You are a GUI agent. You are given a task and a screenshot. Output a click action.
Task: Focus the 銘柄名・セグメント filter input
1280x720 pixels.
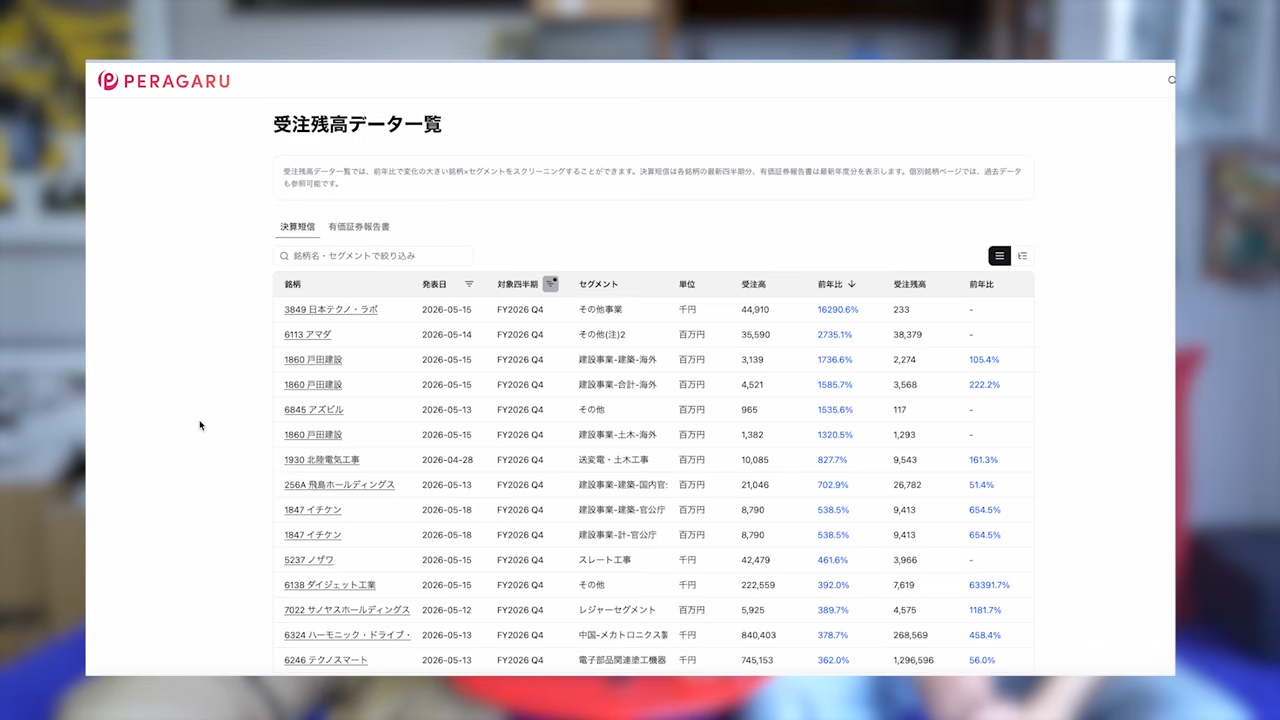(373, 256)
